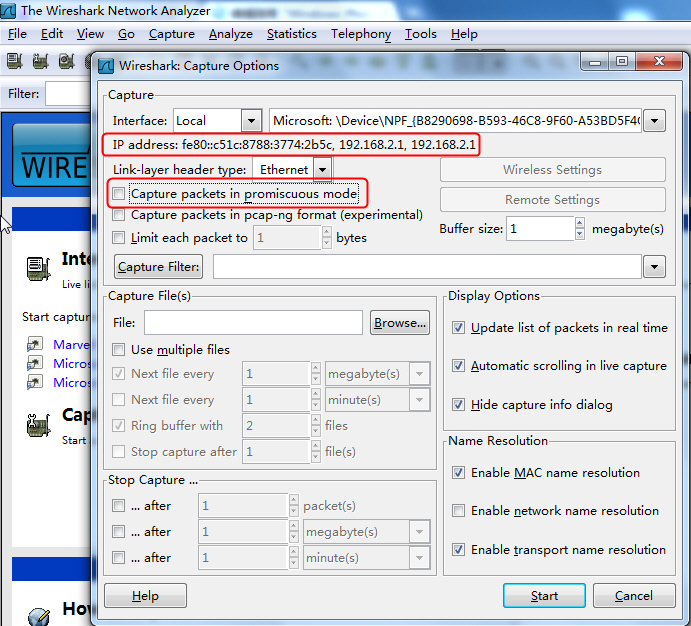Click the interface list toolbar icon in main window
Image resolution: width=691 pixels, height=626 pixels.
[x=15, y=61]
